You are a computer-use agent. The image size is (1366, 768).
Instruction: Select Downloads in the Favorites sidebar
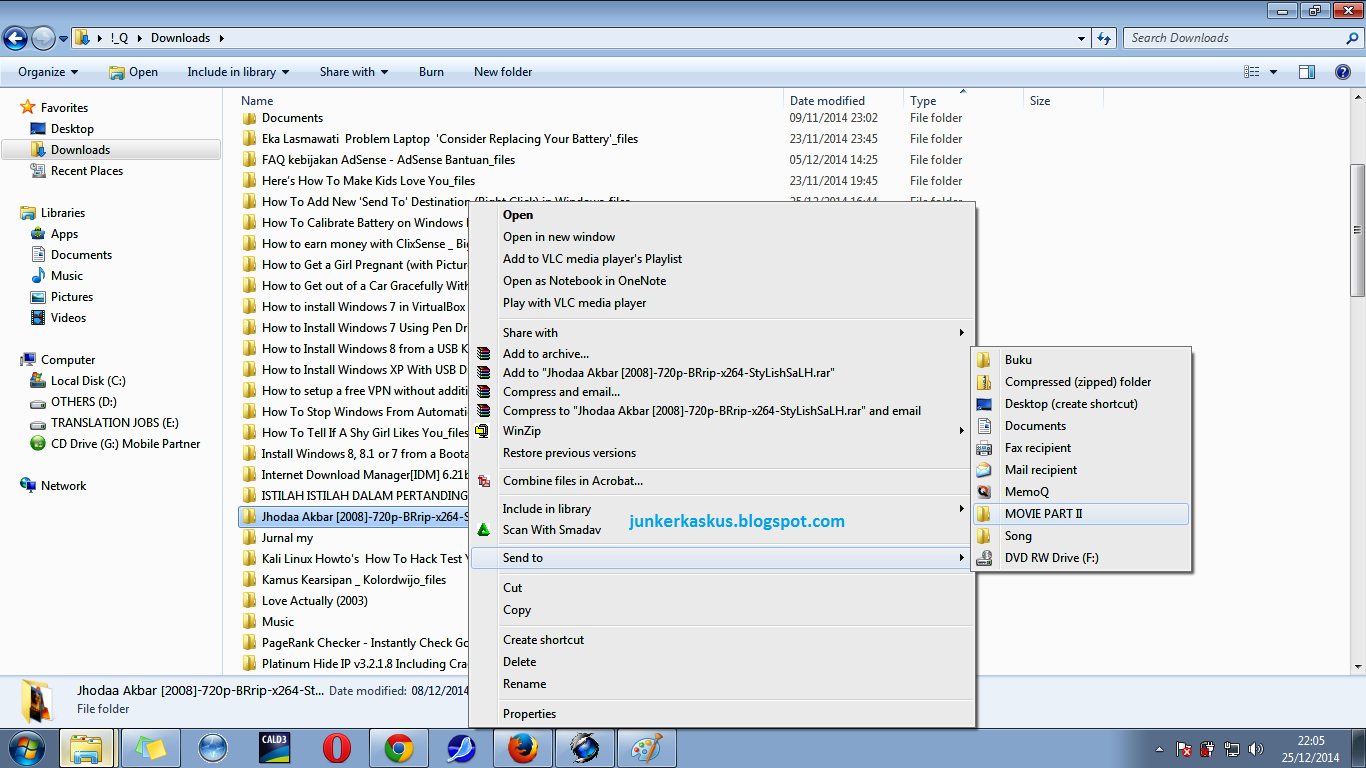click(111, 150)
